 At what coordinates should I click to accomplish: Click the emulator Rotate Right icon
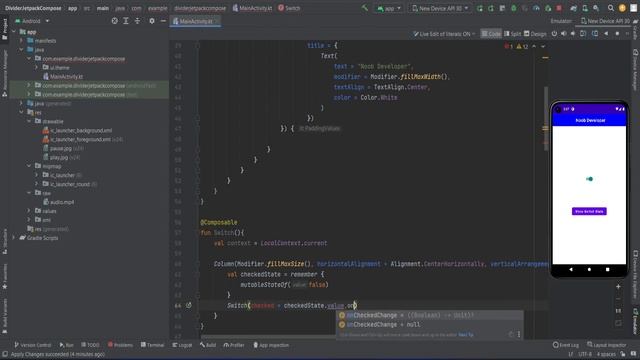point(595,34)
